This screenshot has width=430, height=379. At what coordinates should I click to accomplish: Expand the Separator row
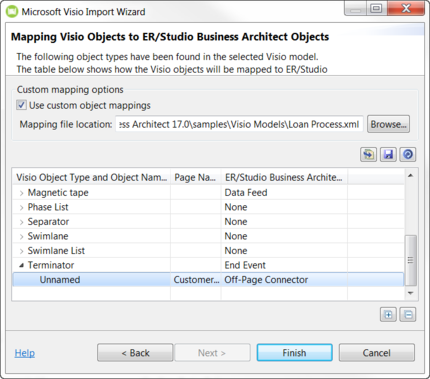21,222
